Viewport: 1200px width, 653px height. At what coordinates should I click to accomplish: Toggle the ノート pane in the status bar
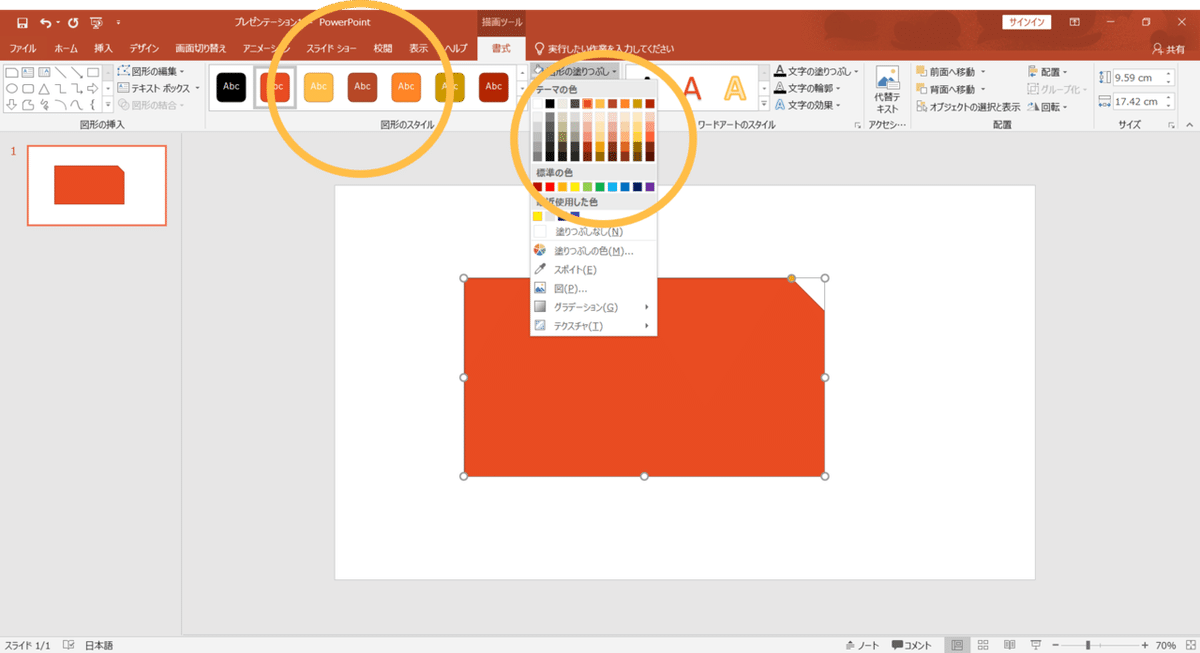pyautogui.click(x=862, y=645)
